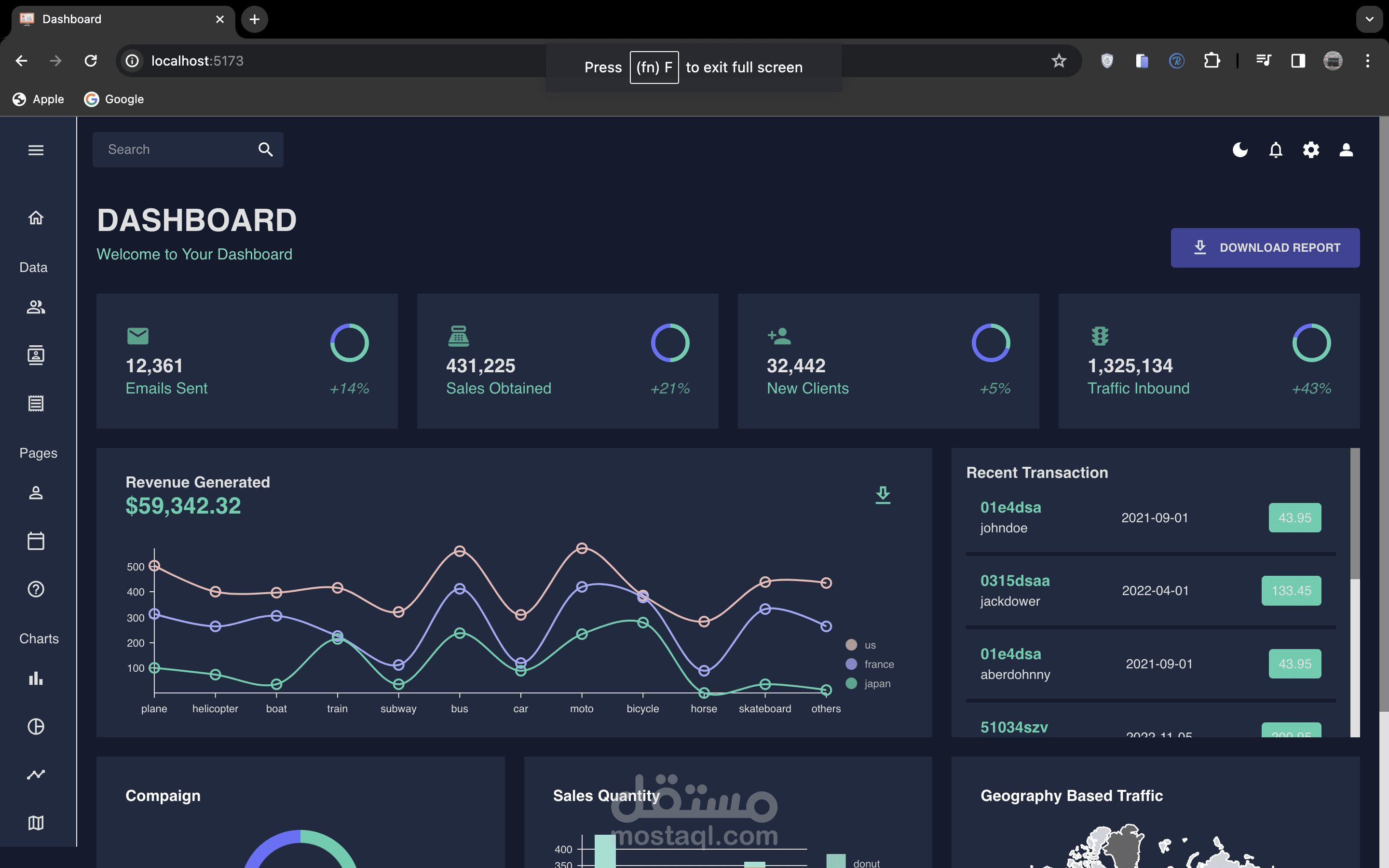Screen dimensions: 1389x868
Task: Expand the tab search dropdown arrow
Action: pos(1370,19)
